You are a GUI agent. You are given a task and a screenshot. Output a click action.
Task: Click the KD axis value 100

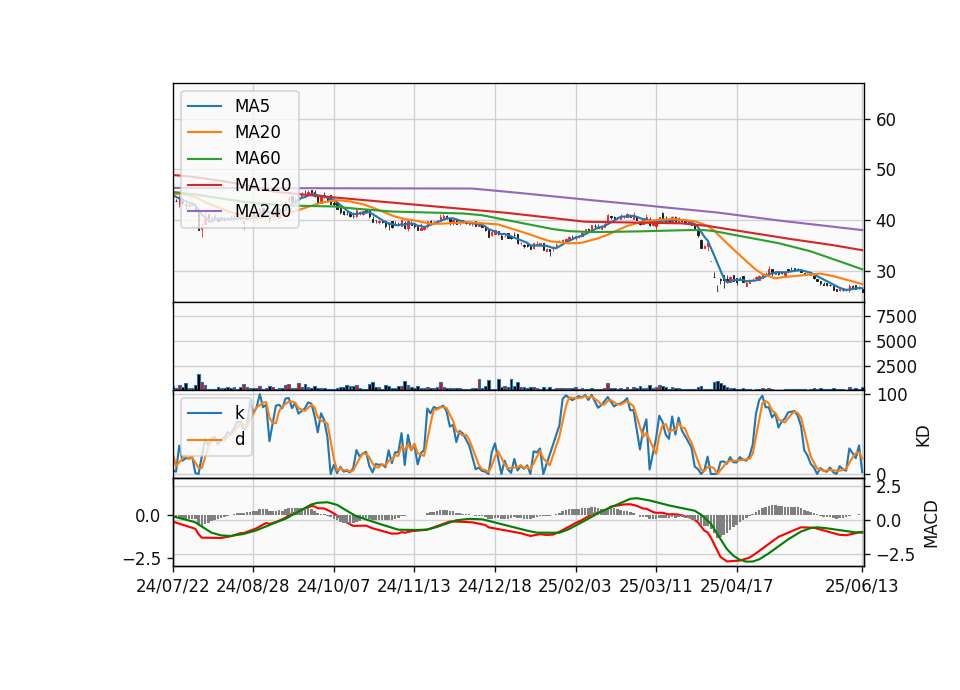point(891,396)
